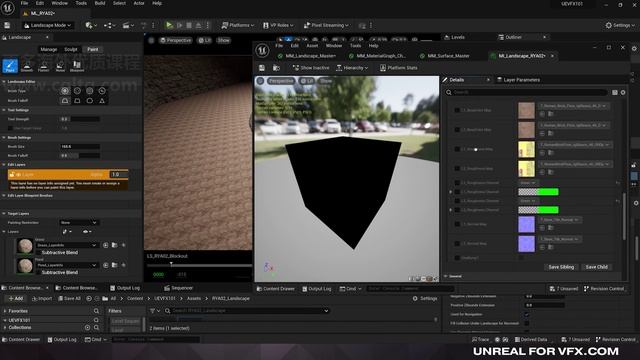Screen dimensions: 640x360
Task: Open Platforms dropdown in toolbar
Action: 238,25
